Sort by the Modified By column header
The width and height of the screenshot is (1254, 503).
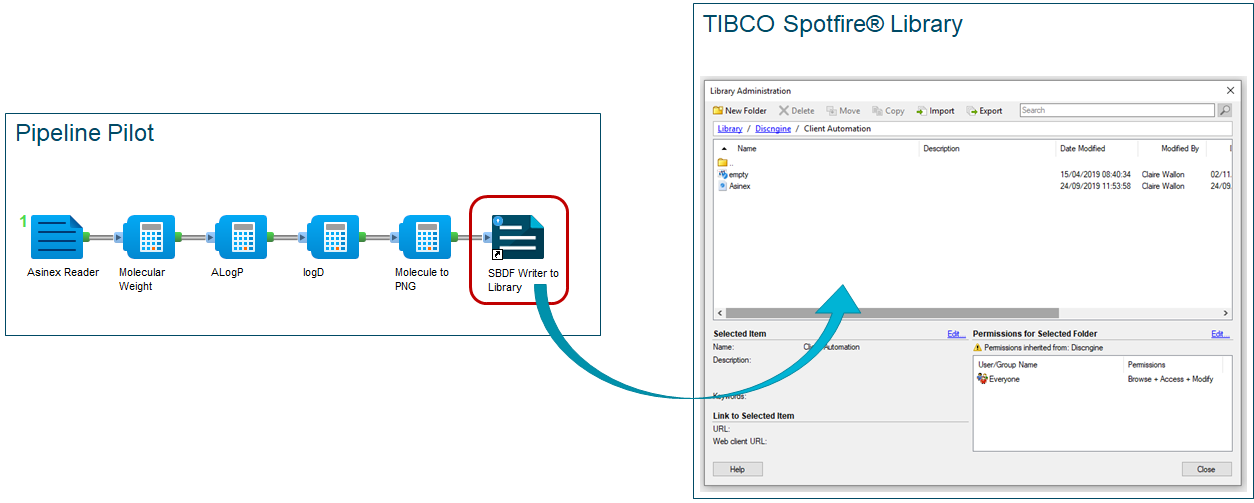pyautogui.click(x=1180, y=149)
